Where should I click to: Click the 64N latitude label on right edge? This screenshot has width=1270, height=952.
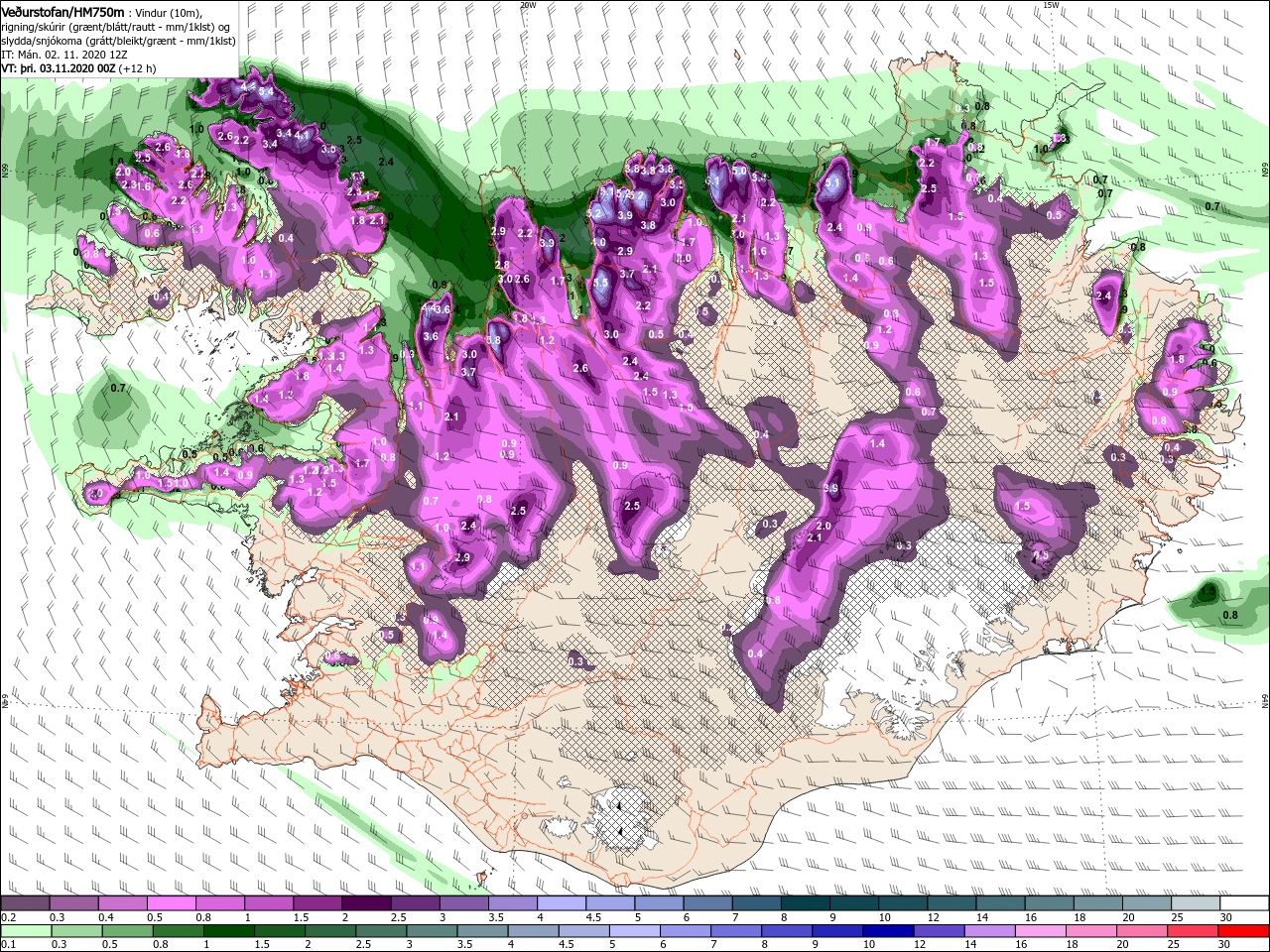pyautogui.click(x=1265, y=700)
